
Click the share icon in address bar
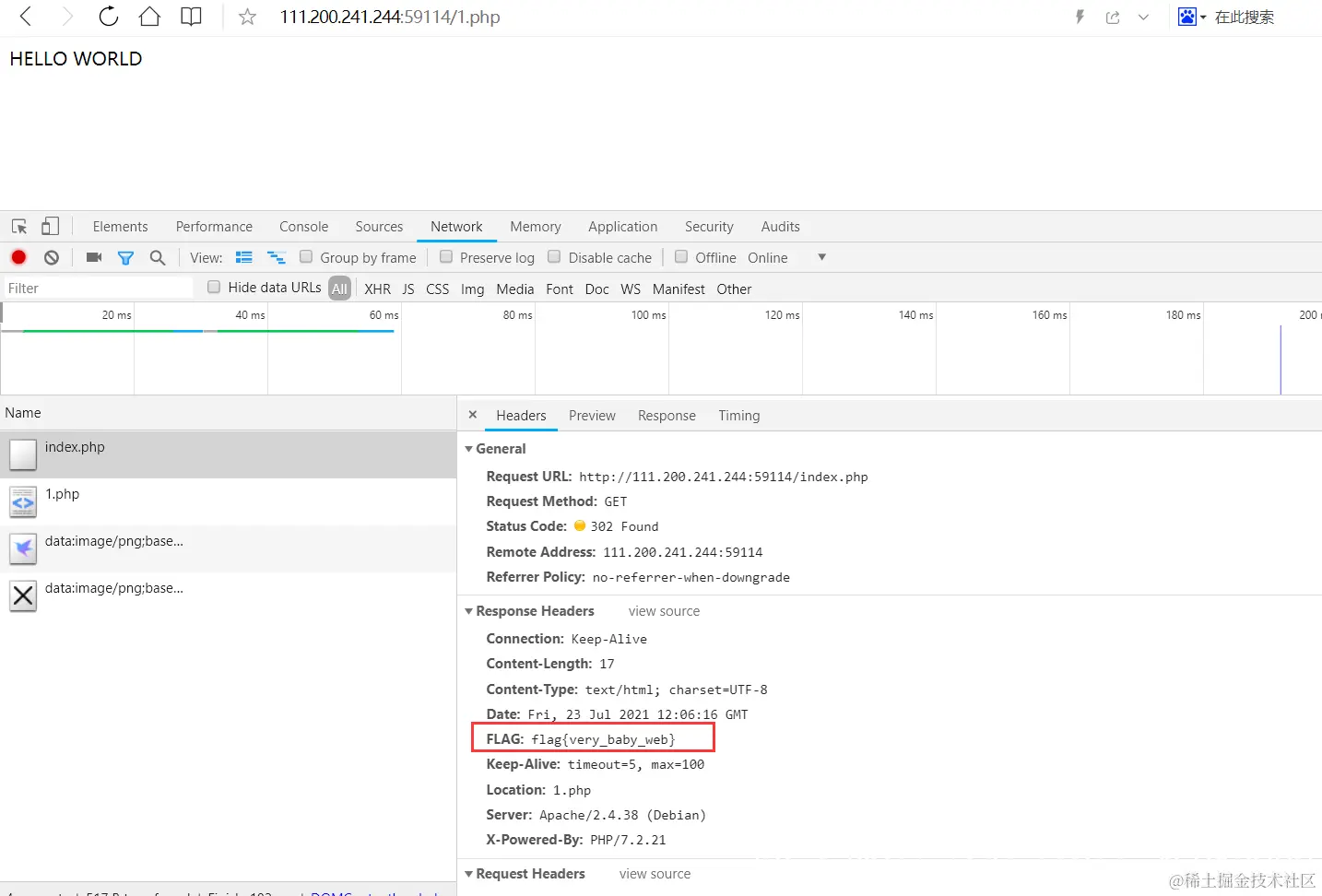(x=1113, y=17)
